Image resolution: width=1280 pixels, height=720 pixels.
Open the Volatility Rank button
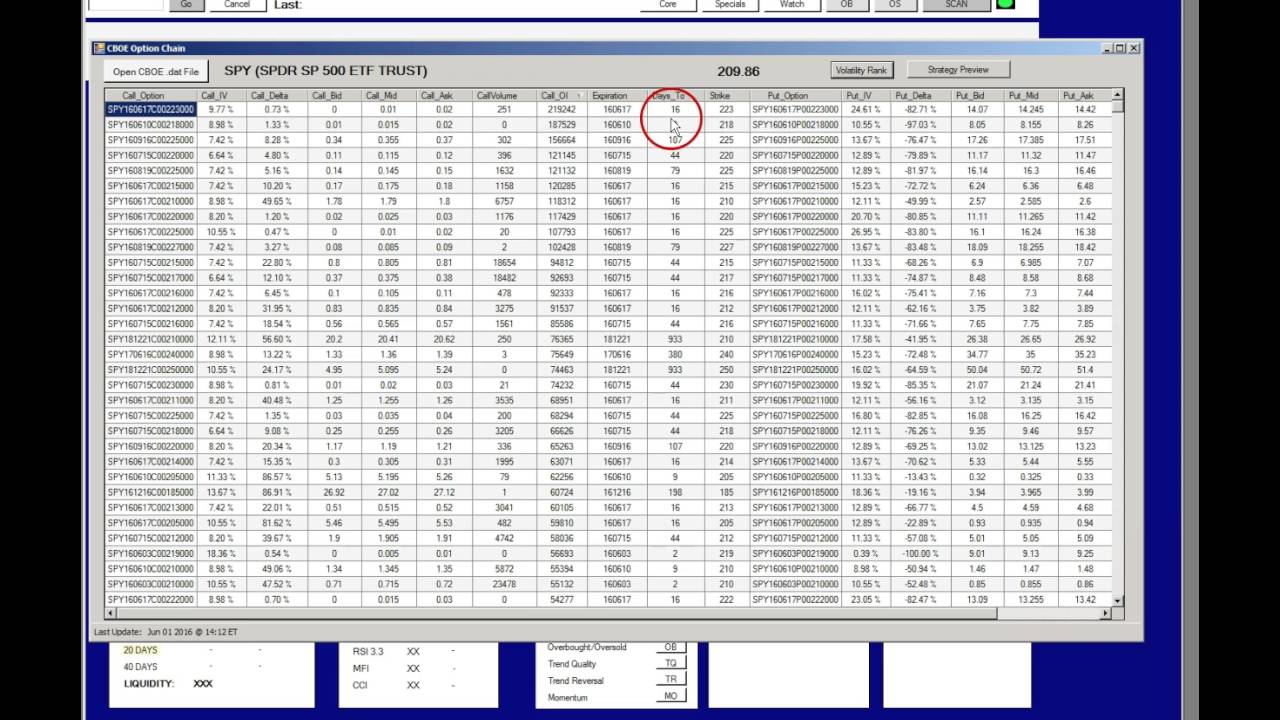(861, 70)
